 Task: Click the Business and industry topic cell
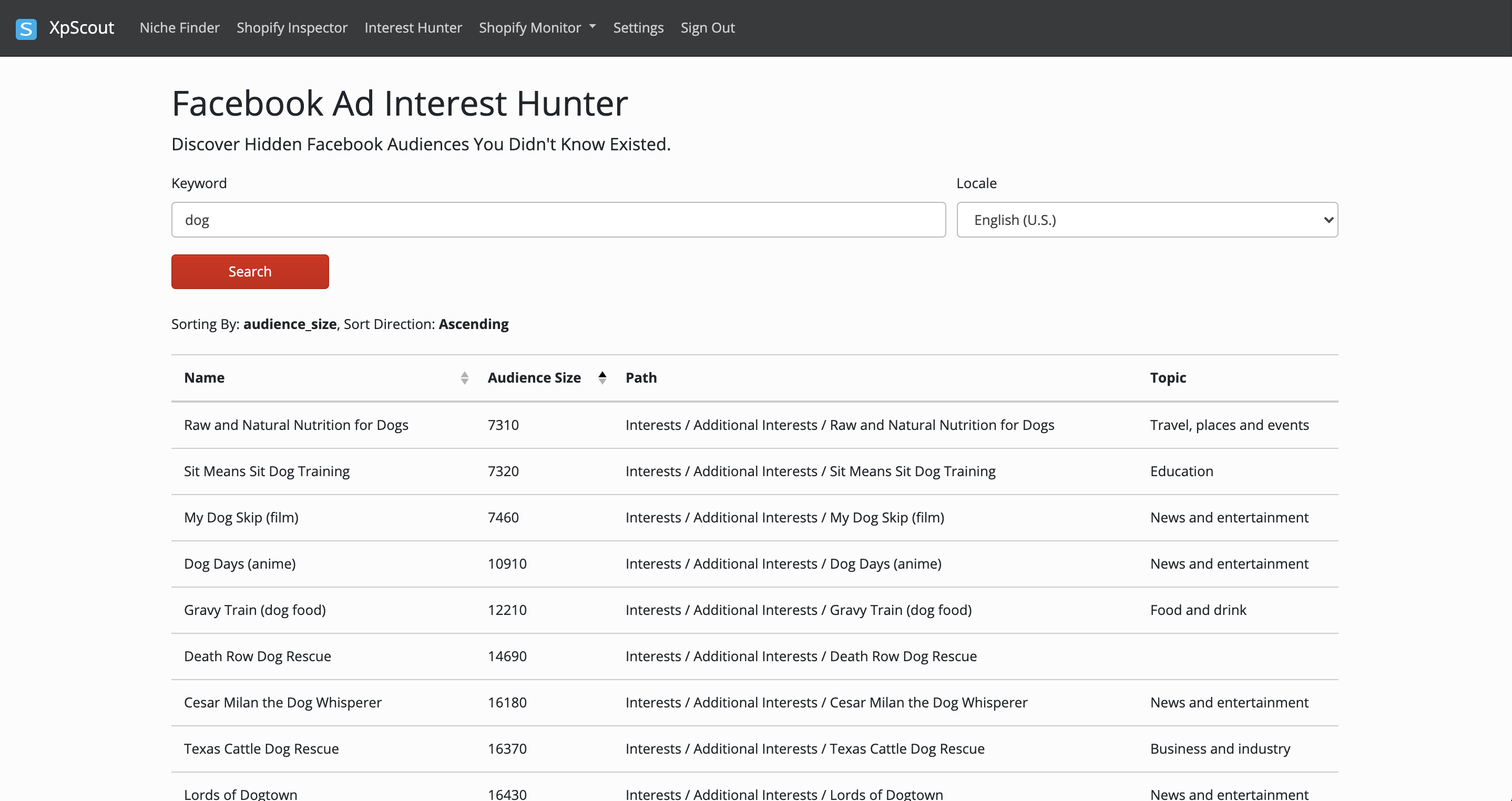(1220, 749)
